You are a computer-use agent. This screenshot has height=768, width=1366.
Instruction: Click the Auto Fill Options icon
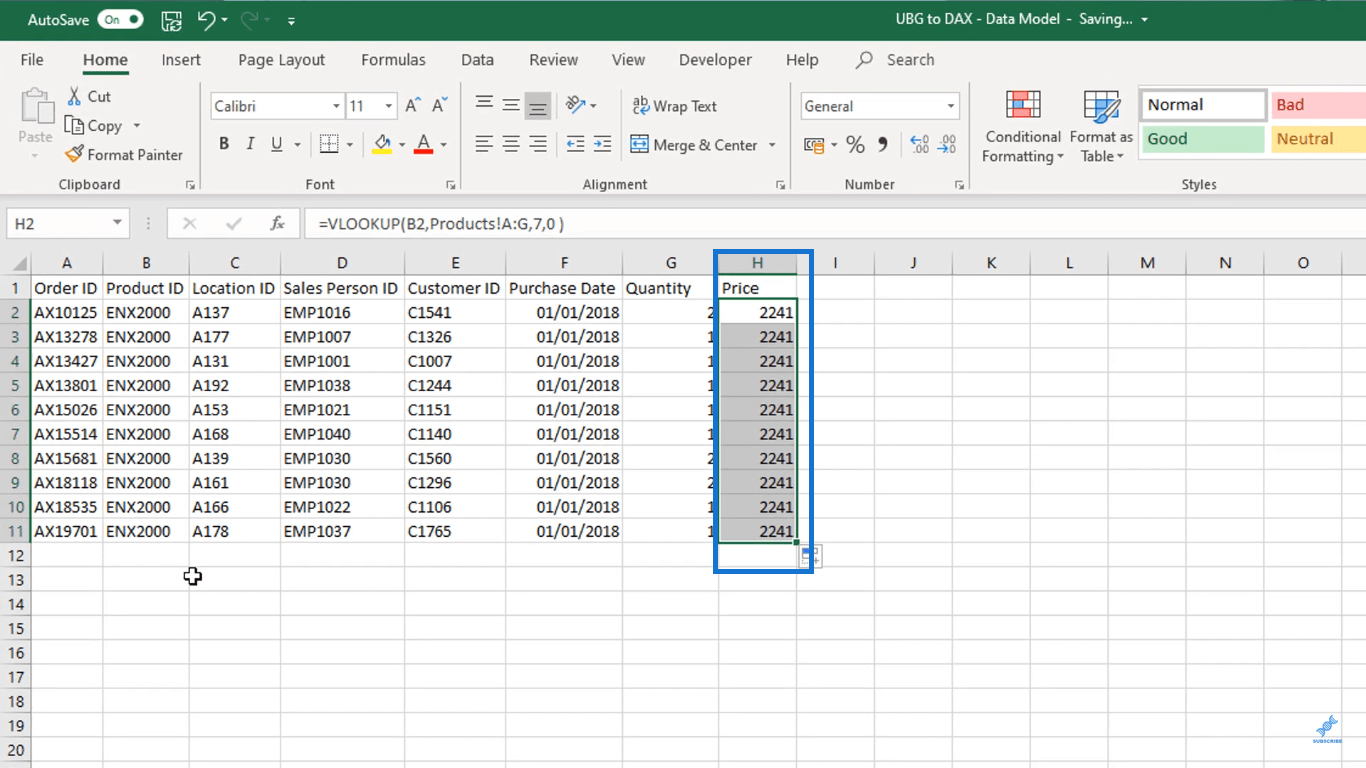(x=810, y=556)
